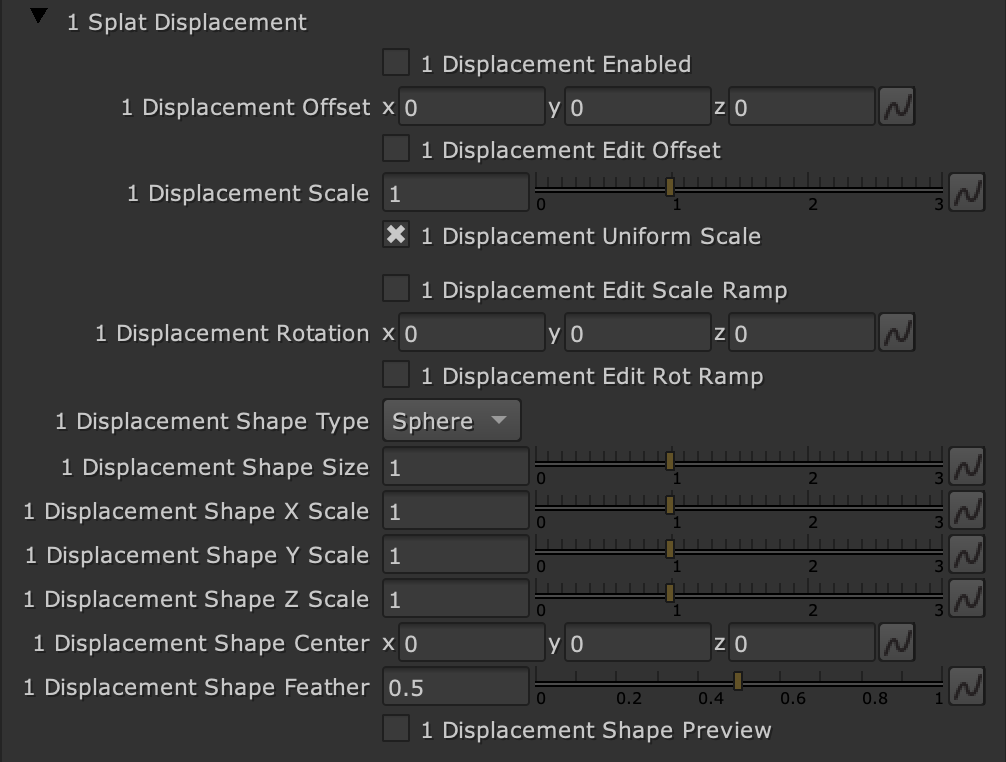Click the 1 Displacement Offset label
Image resolution: width=1006 pixels, height=762 pixels.
pos(246,107)
